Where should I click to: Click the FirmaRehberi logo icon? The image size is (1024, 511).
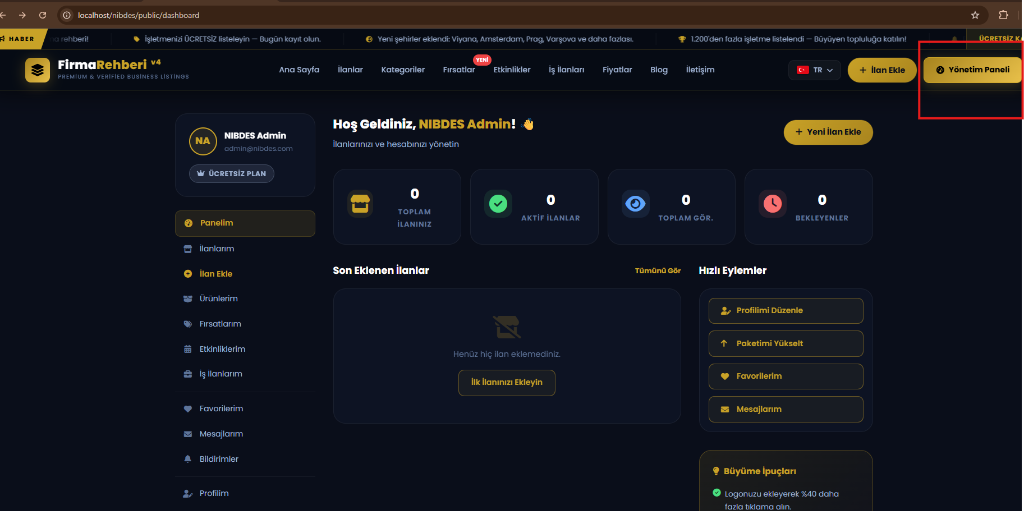coord(37,70)
